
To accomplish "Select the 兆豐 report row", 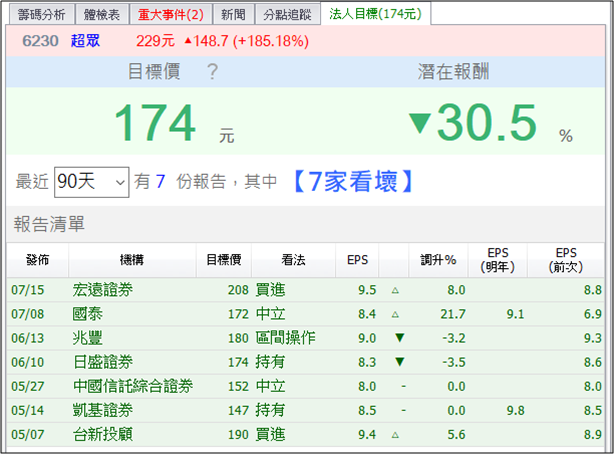I will tap(305, 338).
